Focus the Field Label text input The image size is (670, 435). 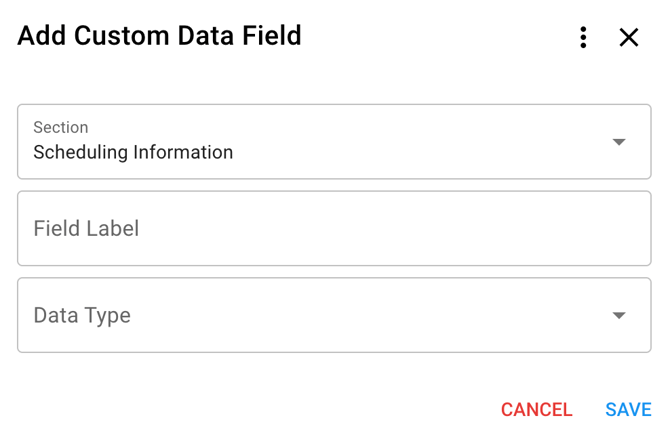coord(334,229)
